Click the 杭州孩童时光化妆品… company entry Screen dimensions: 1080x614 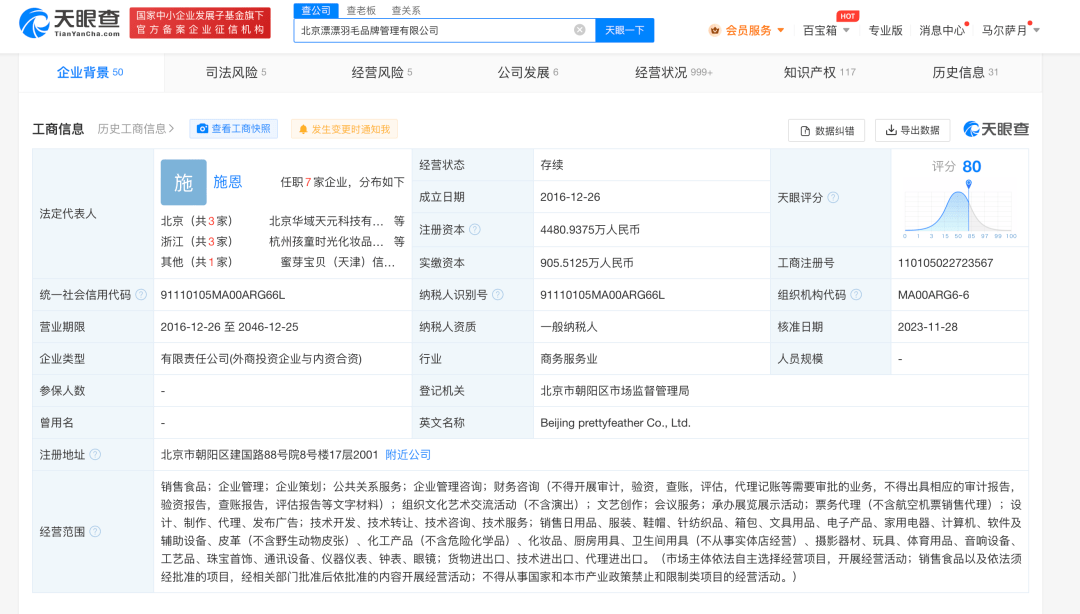(x=326, y=242)
